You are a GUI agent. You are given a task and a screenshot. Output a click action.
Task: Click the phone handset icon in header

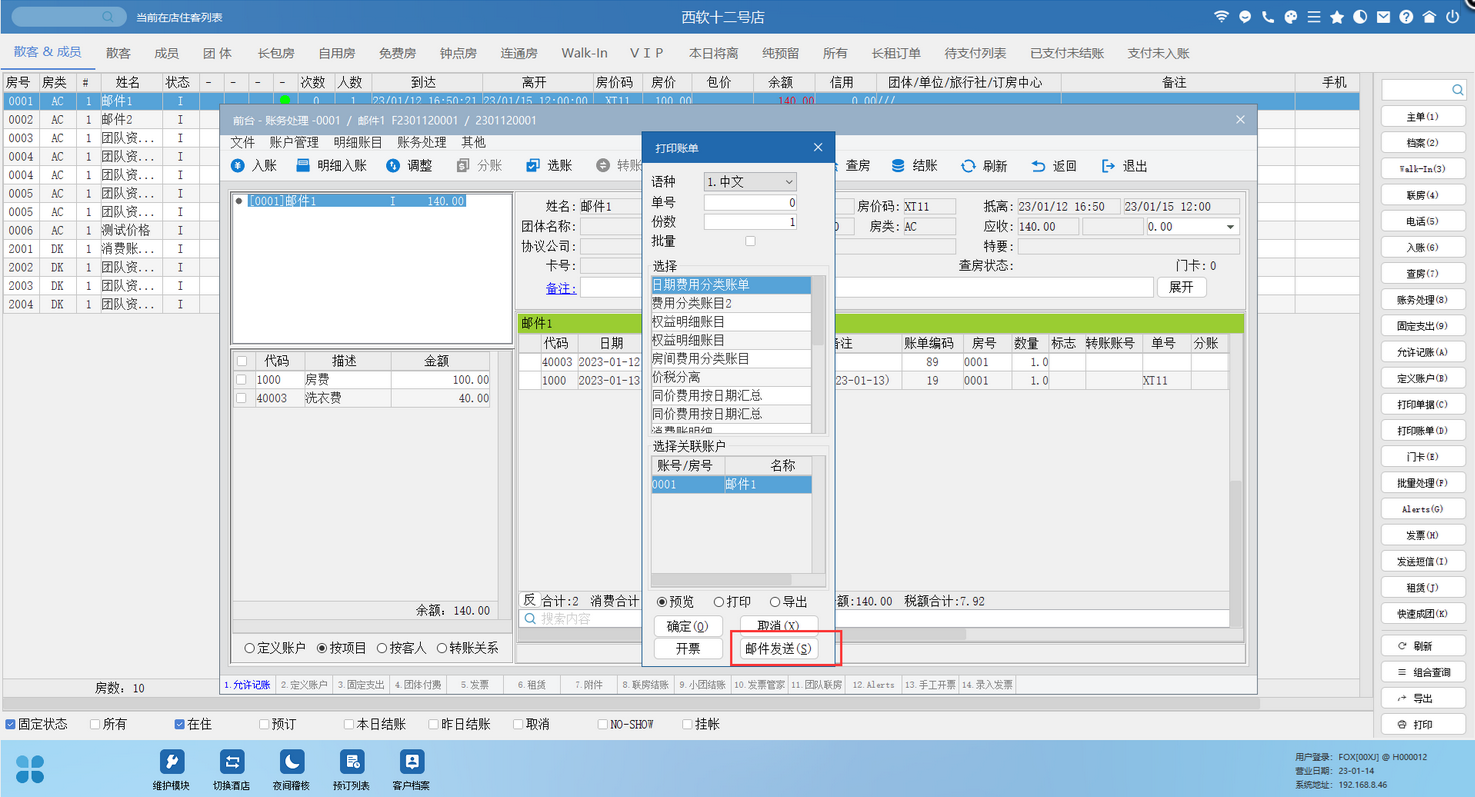1268,17
